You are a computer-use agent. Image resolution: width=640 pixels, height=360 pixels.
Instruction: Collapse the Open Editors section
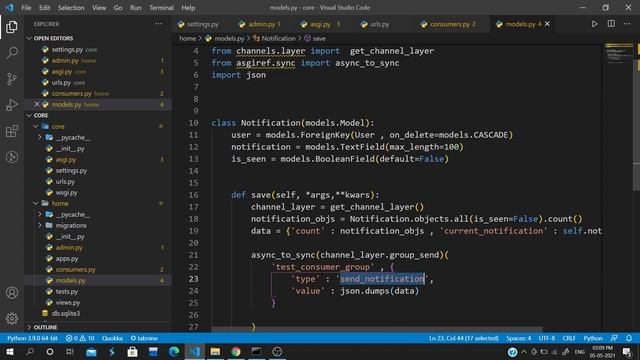coord(29,38)
